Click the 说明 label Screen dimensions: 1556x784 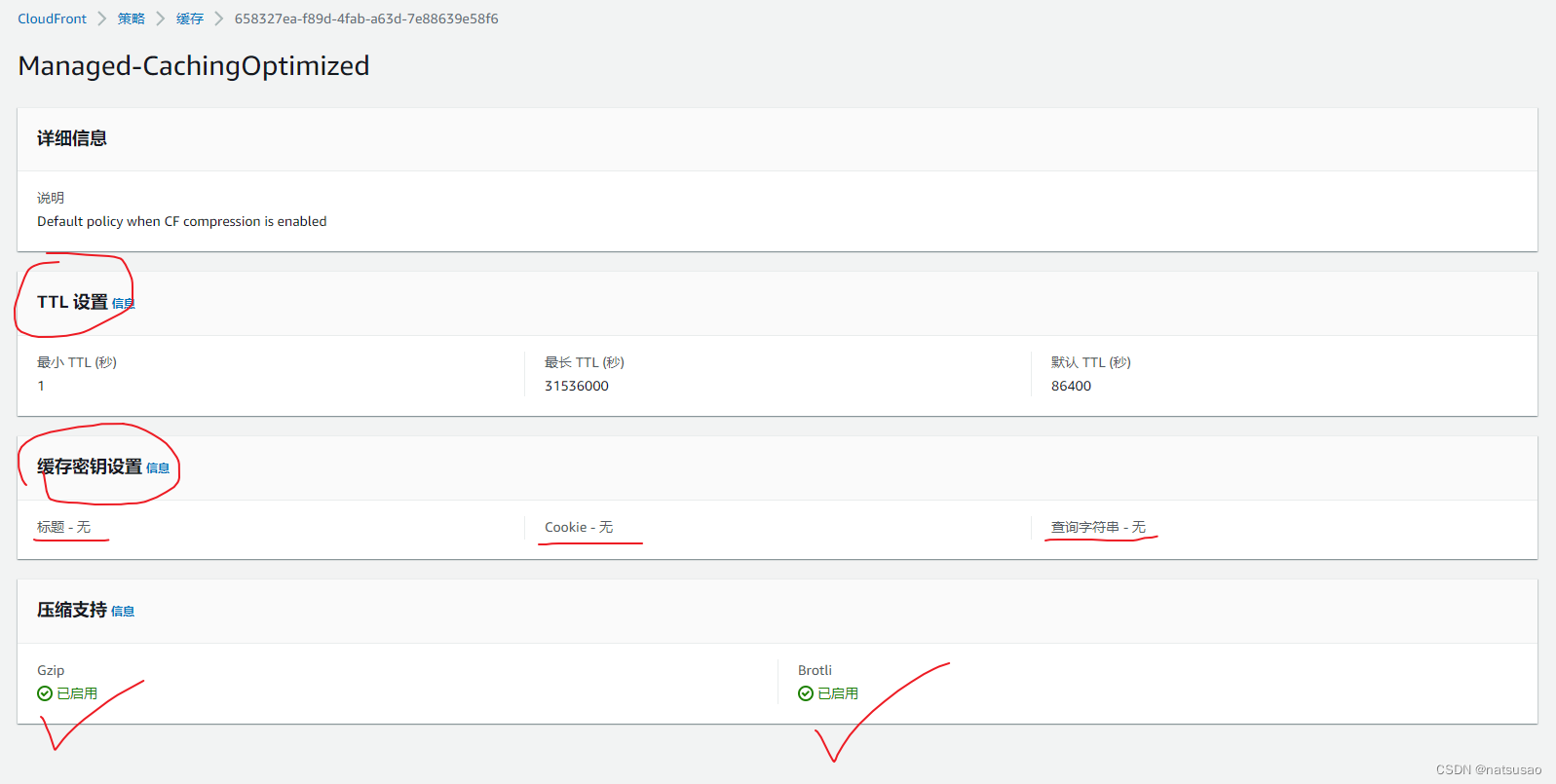[51, 198]
